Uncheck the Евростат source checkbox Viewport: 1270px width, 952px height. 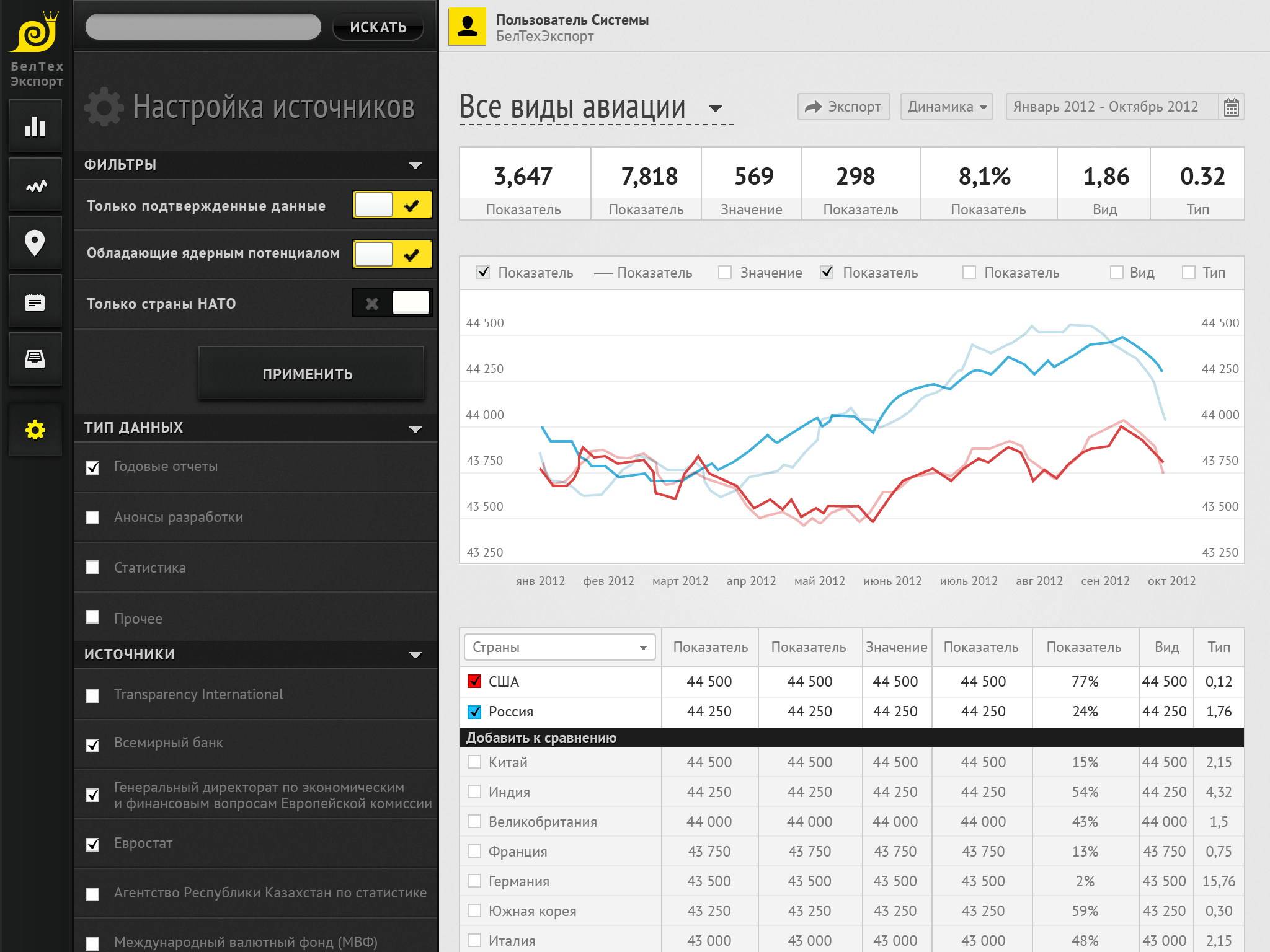point(92,844)
